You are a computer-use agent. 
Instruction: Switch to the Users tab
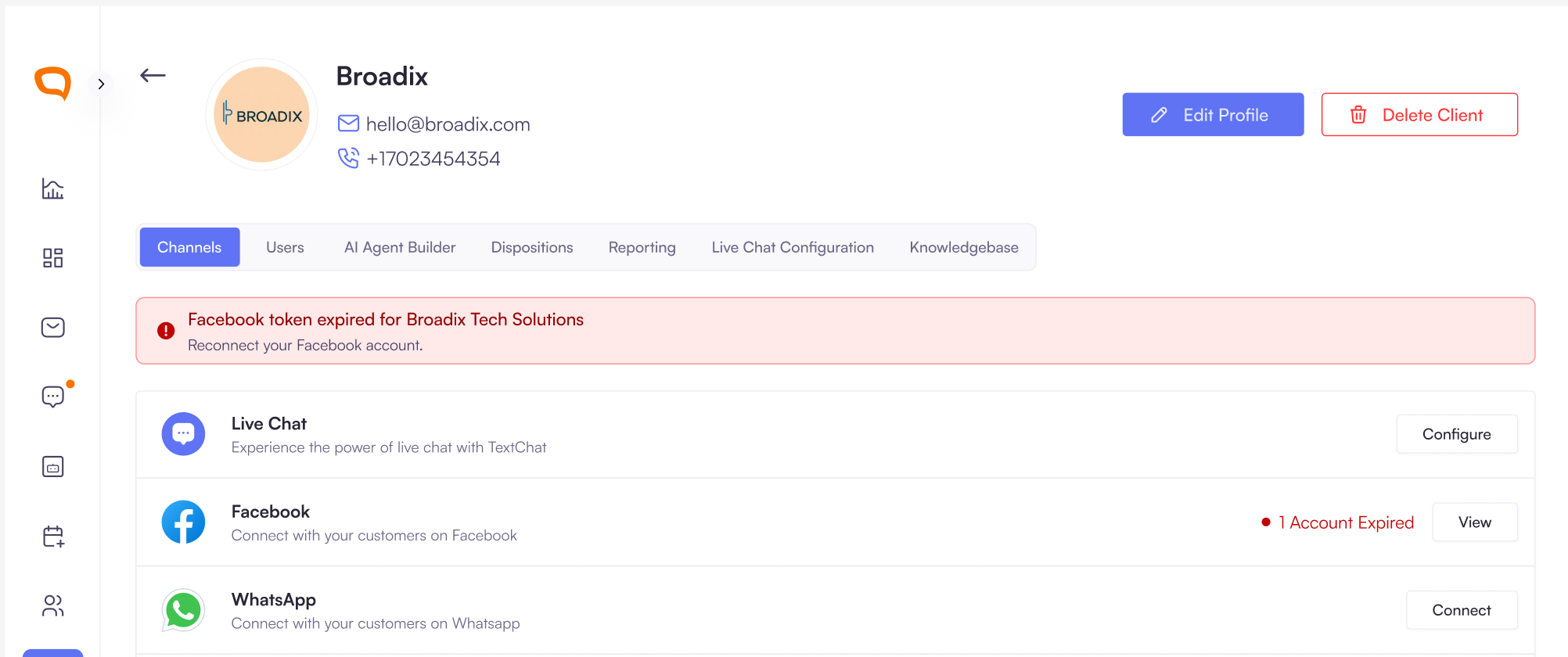coord(285,247)
